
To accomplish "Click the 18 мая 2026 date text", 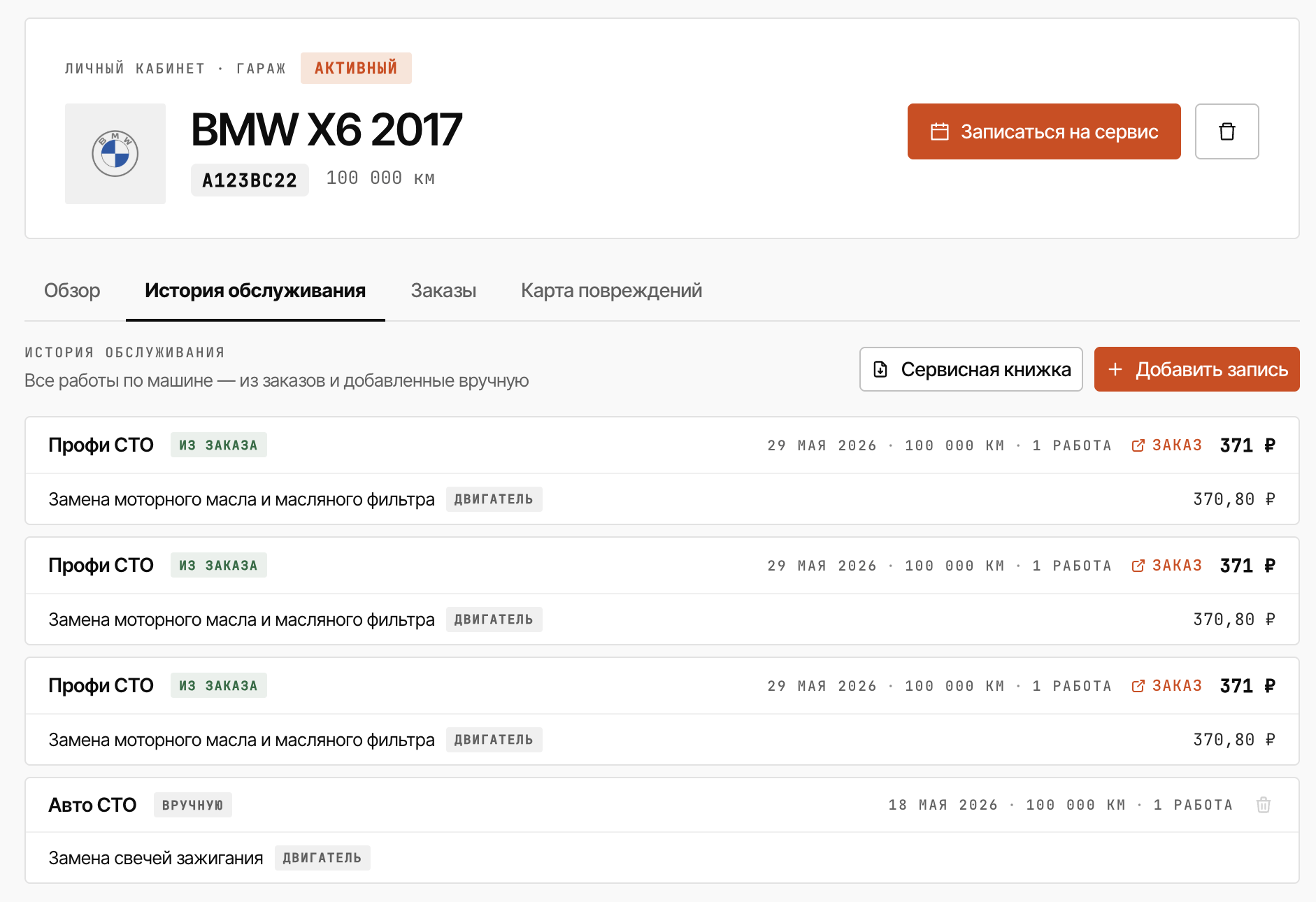I will pos(943,805).
